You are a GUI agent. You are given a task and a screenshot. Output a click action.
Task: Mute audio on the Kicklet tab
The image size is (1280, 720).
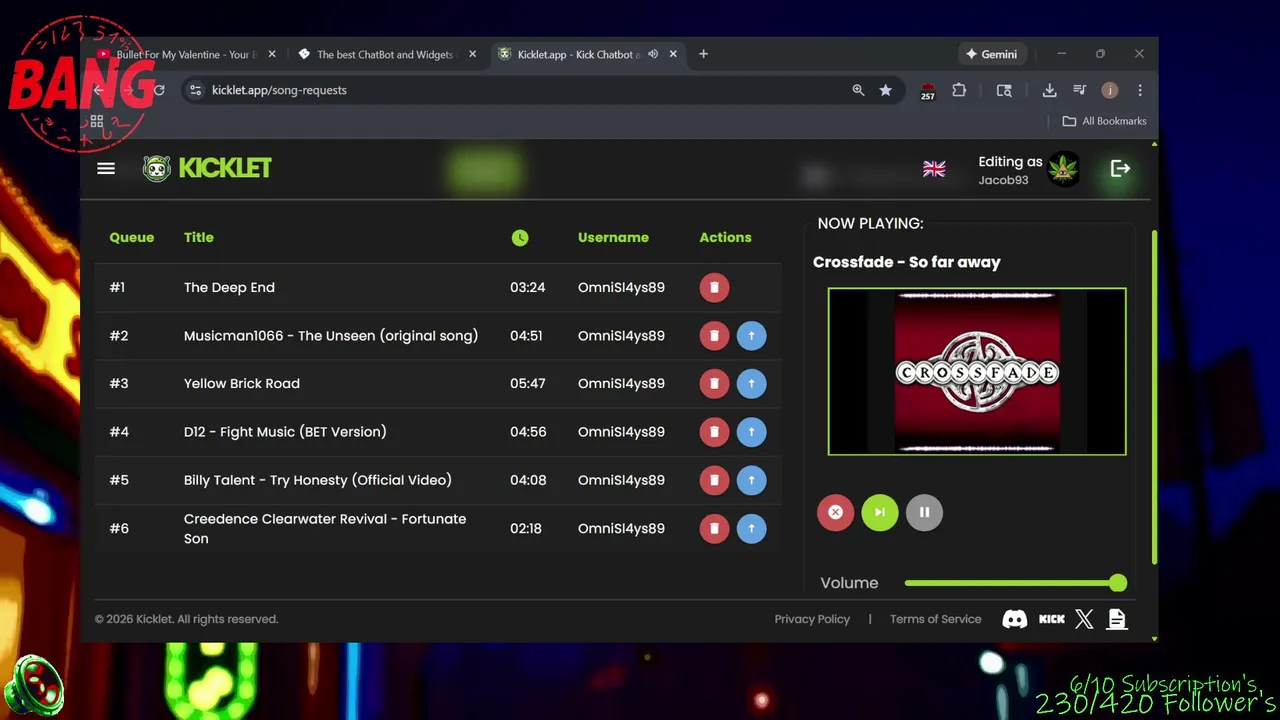coord(653,55)
